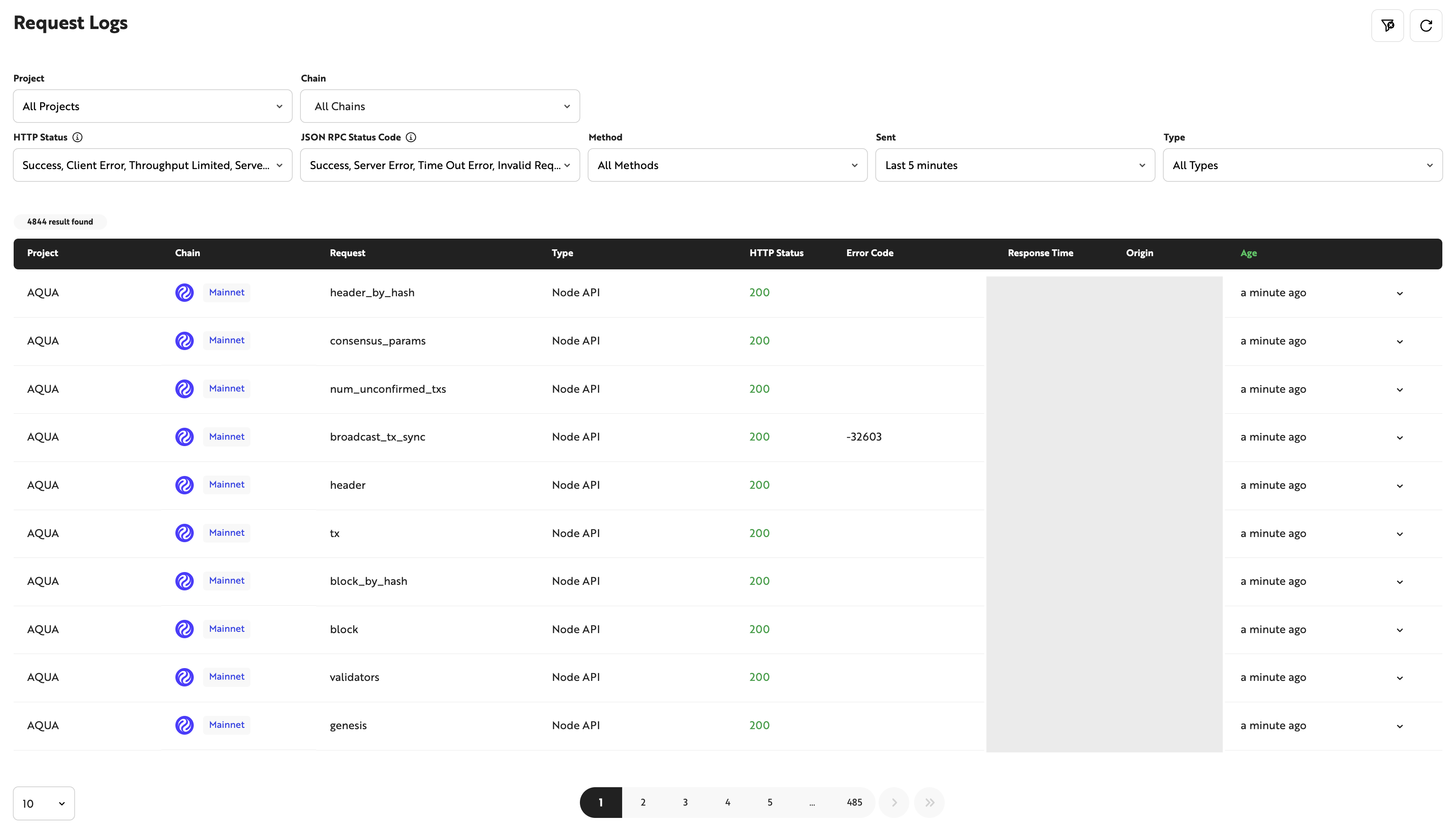Click the -32603 error code

[x=864, y=437]
